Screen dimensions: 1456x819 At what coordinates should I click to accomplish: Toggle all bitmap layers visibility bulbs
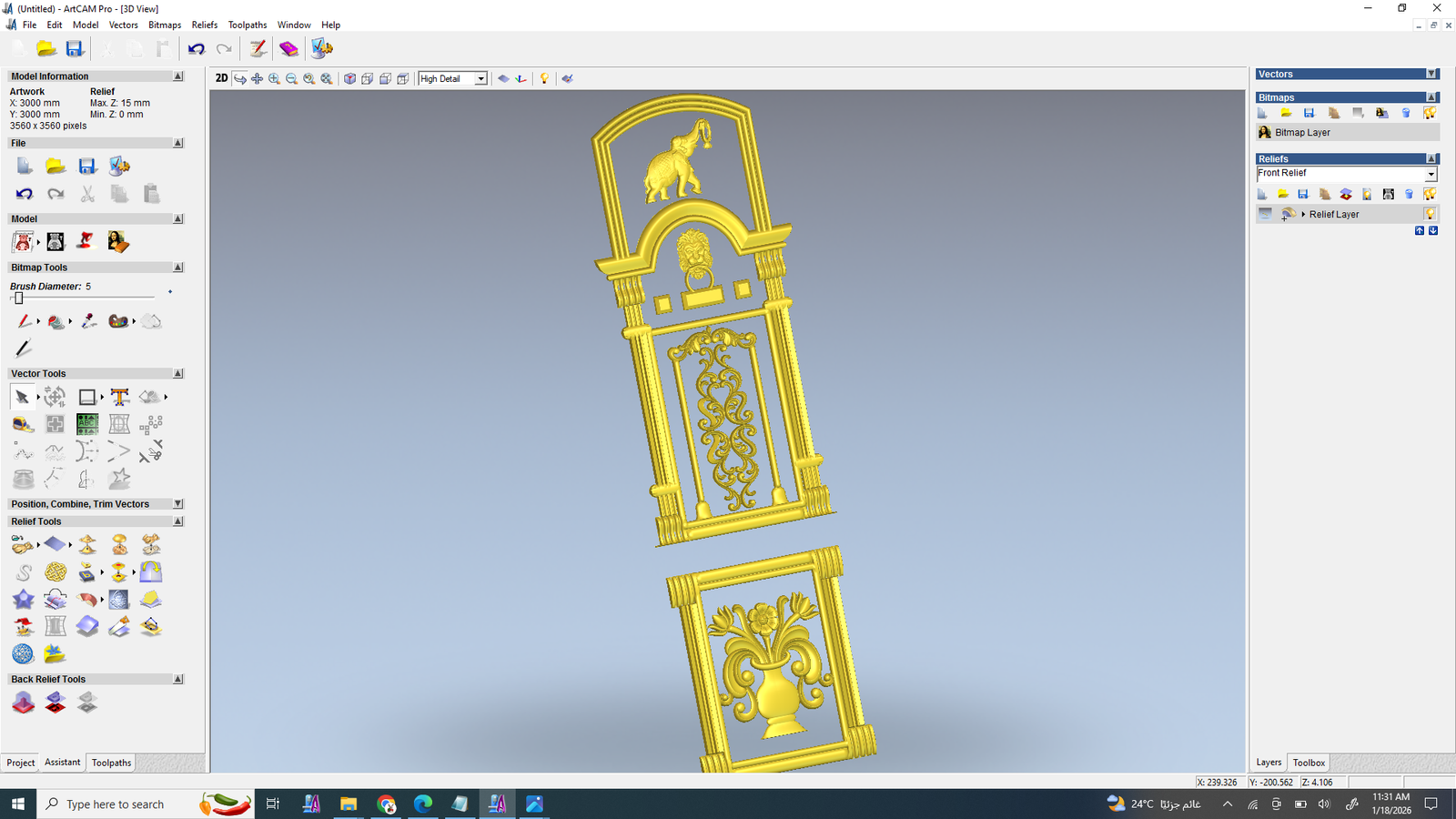[x=1430, y=113]
